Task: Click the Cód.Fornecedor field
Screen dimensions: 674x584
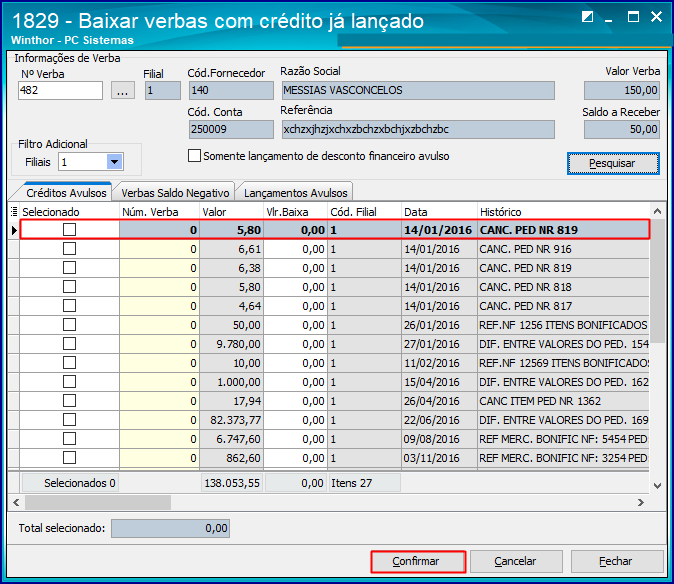Action: click(x=231, y=90)
